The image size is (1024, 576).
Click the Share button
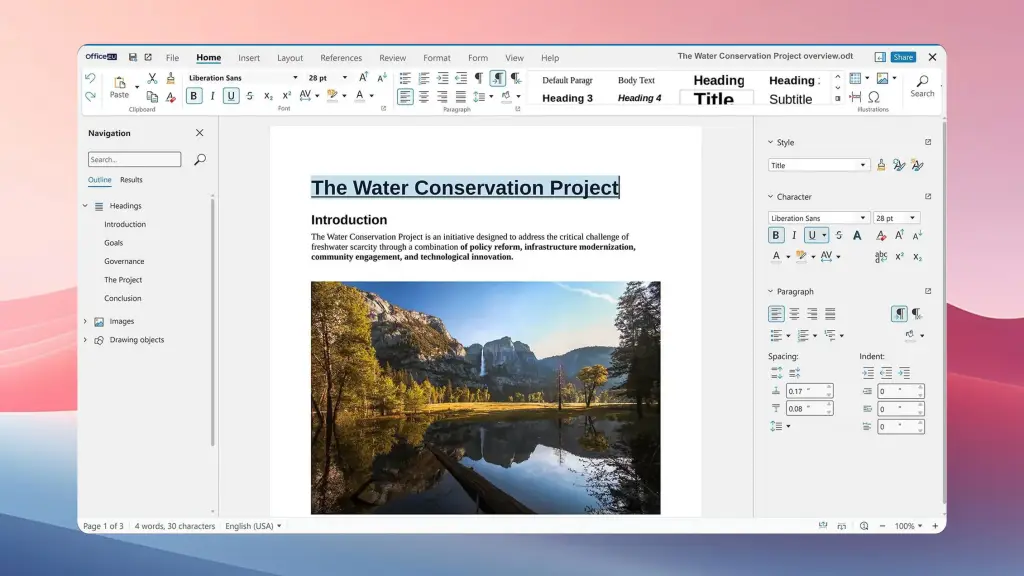click(x=903, y=57)
